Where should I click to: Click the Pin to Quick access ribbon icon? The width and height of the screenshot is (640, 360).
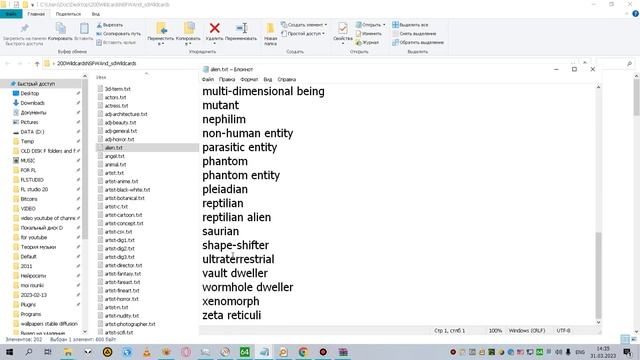(24, 28)
